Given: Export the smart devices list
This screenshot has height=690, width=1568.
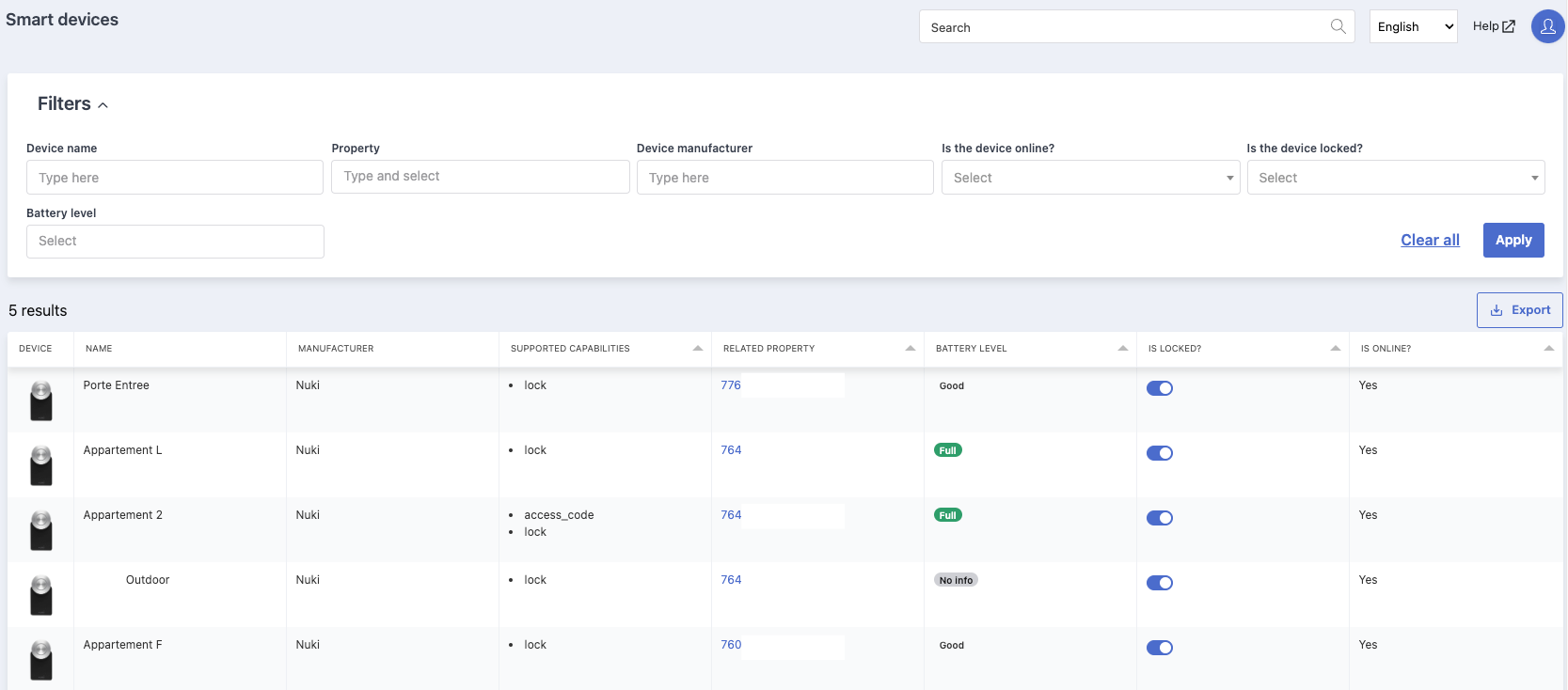Looking at the screenshot, I should (1519, 310).
